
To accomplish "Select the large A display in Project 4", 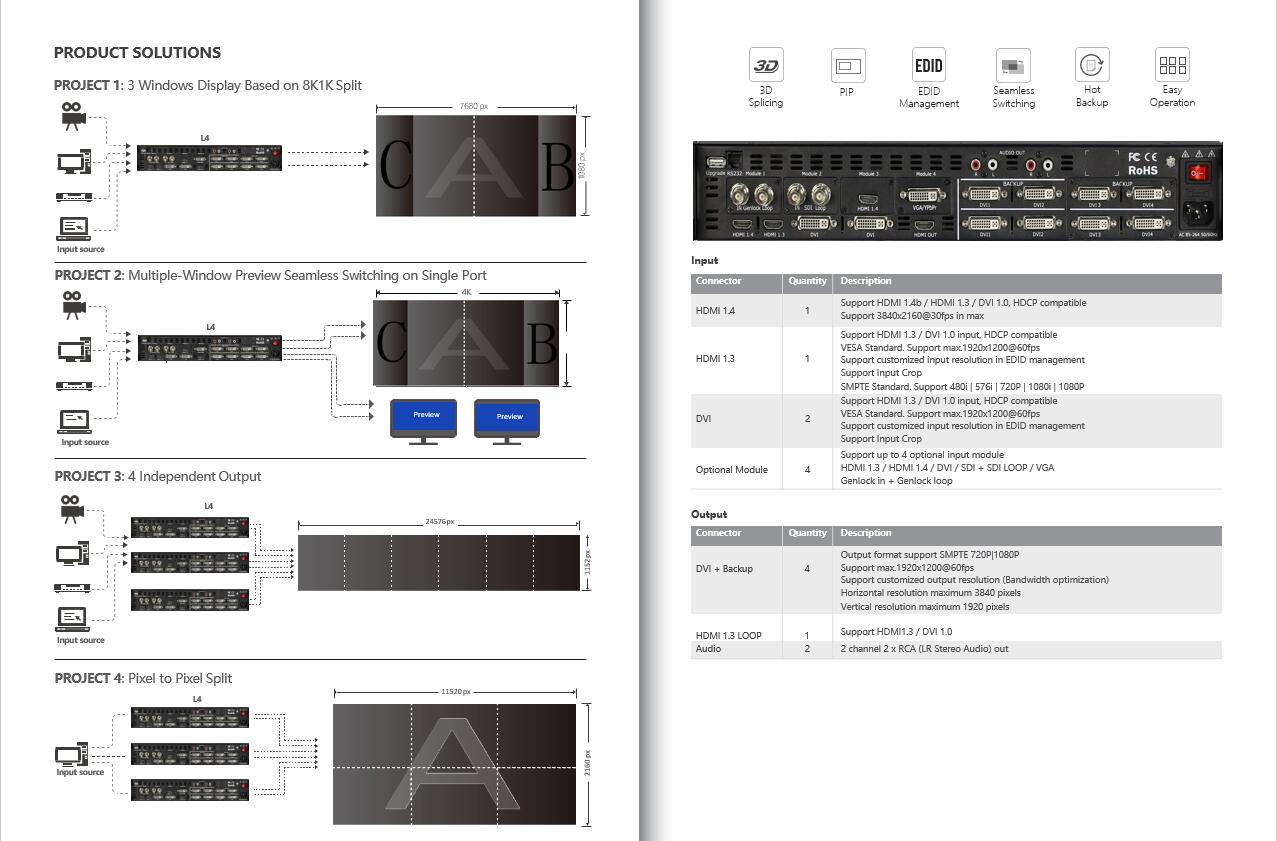I will tap(454, 764).
